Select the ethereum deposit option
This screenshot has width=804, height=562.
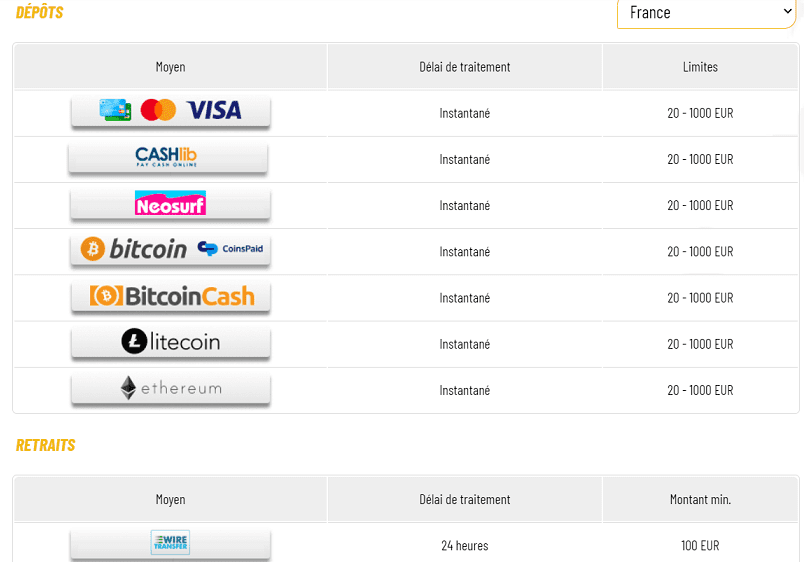[x=171, y=389]
